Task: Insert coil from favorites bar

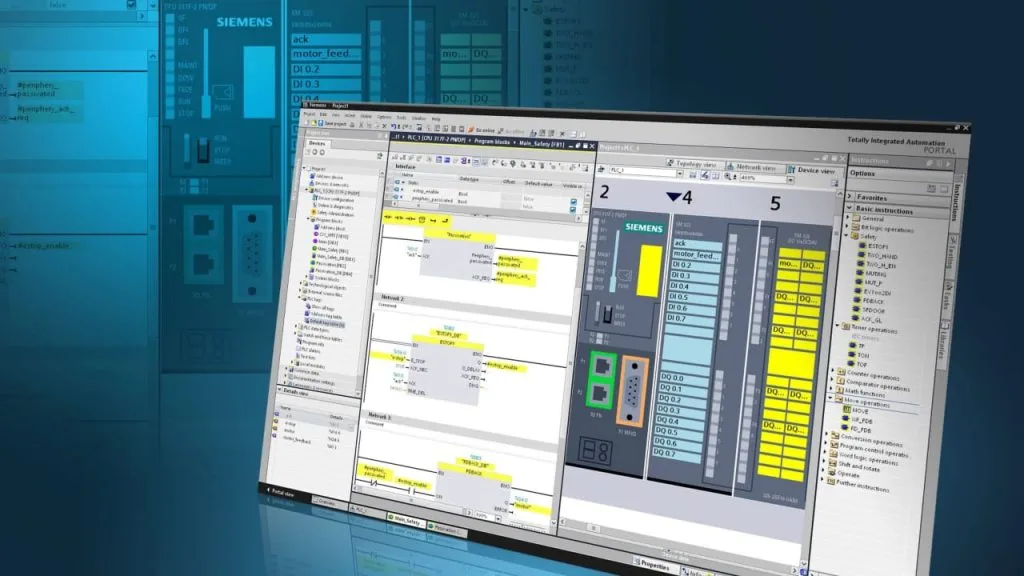Action: (x=411, y=218)
